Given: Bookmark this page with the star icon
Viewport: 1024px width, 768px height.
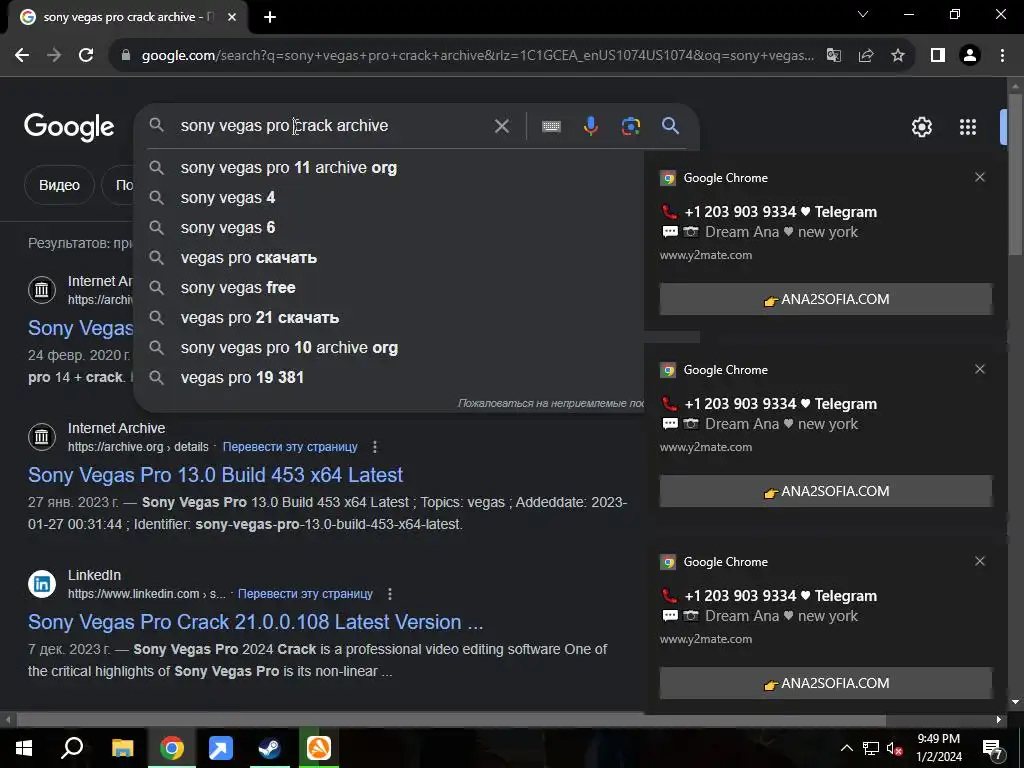Looking at the screenshot, I should click(x=898, y=56).
